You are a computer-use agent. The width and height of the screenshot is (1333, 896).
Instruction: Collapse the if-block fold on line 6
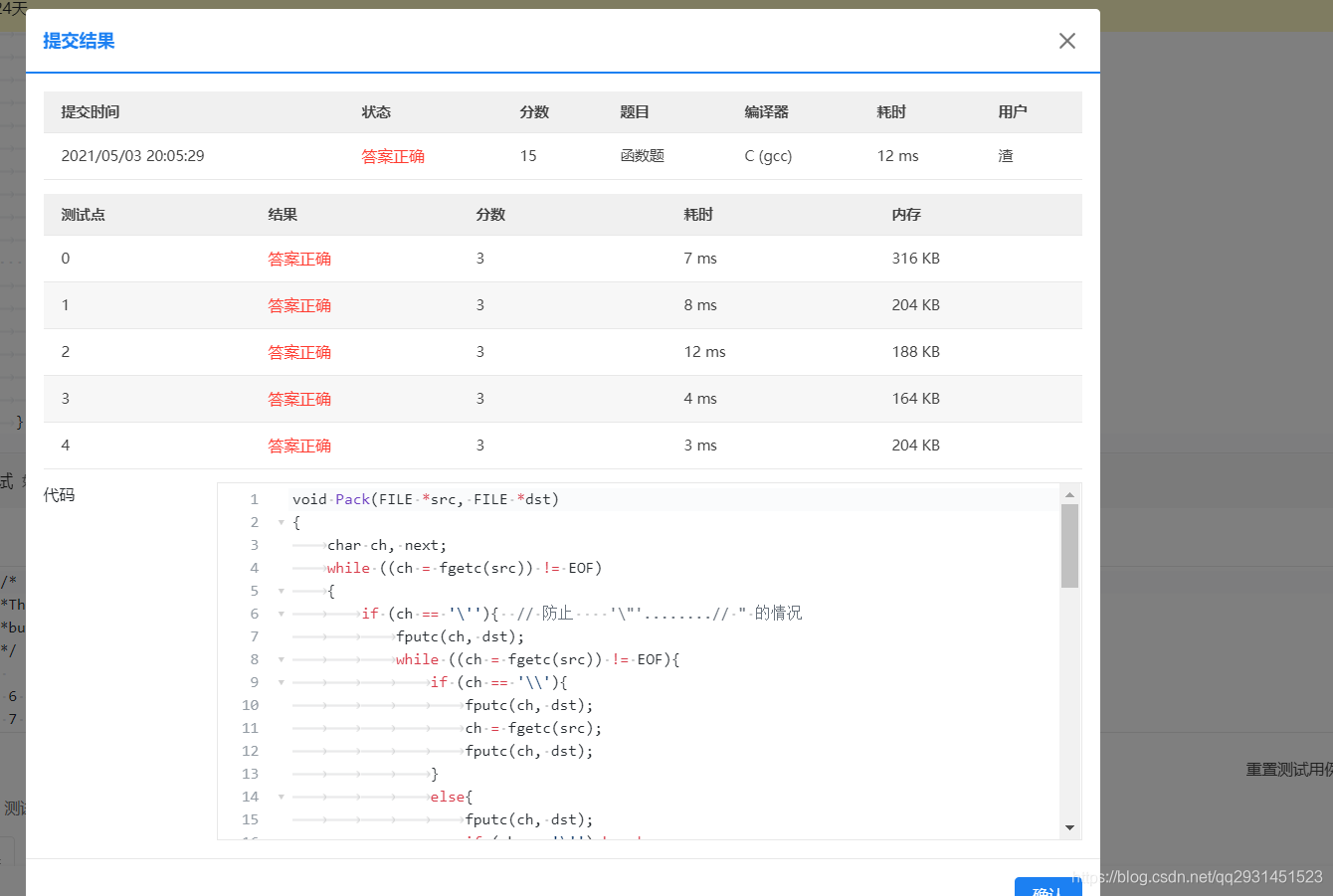(281, 613)
